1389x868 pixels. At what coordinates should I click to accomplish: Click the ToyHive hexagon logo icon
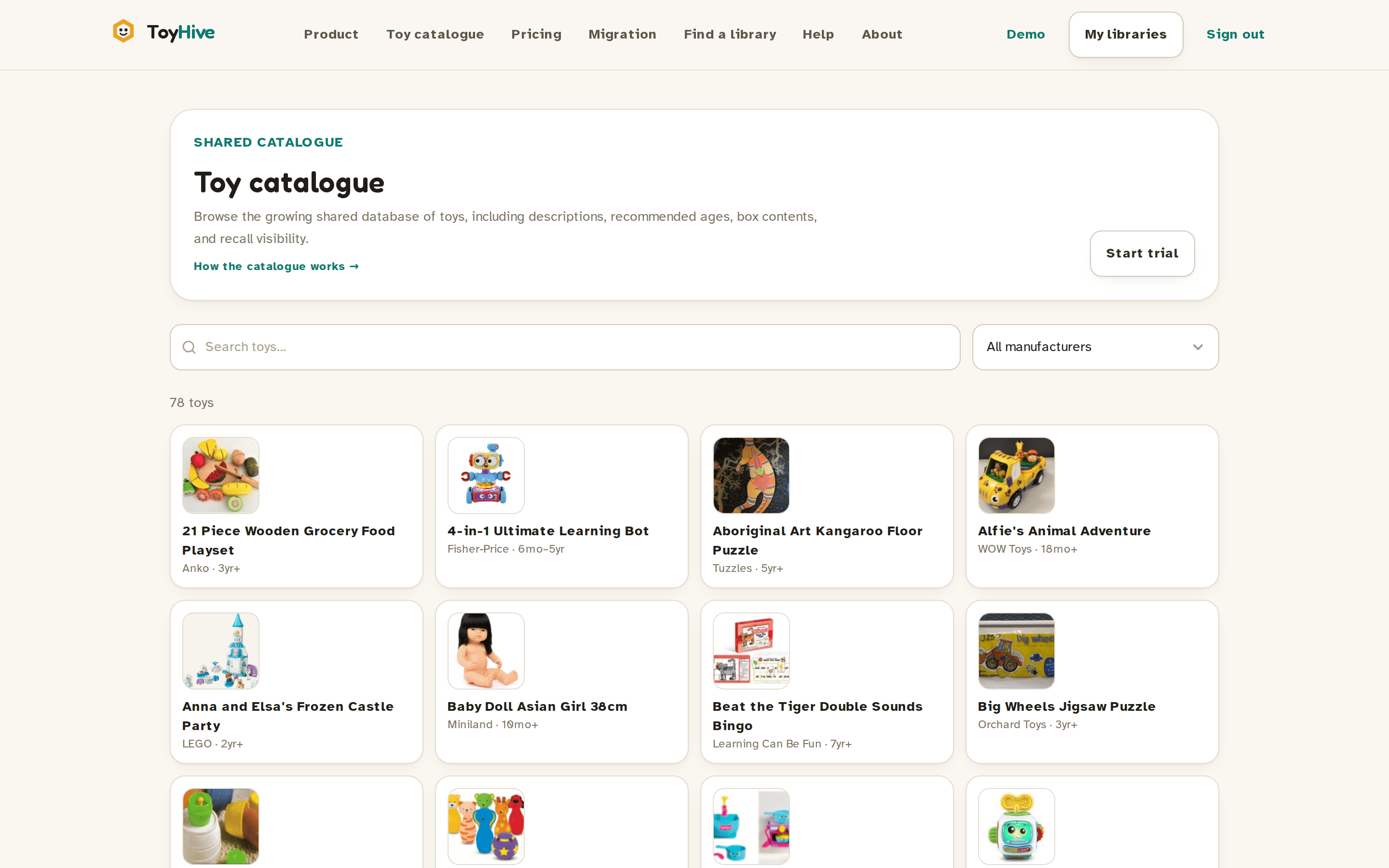tap(123, 31)
